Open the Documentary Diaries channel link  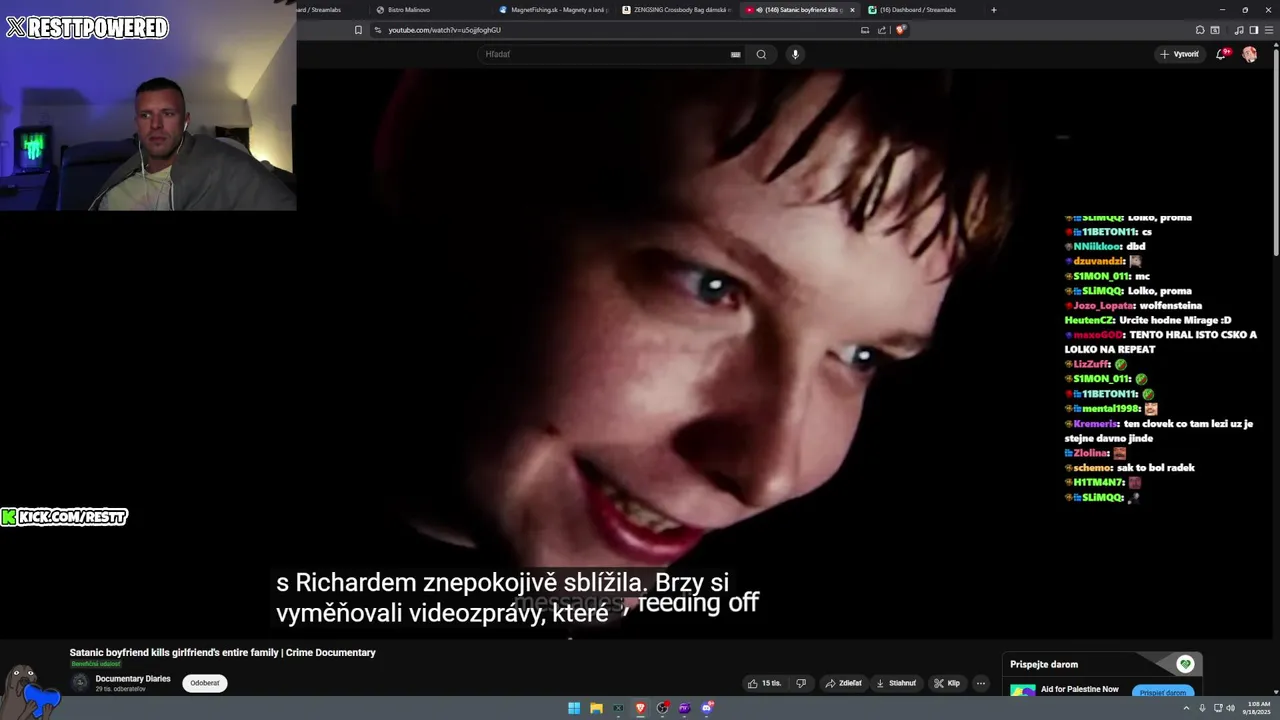point(133,679)
